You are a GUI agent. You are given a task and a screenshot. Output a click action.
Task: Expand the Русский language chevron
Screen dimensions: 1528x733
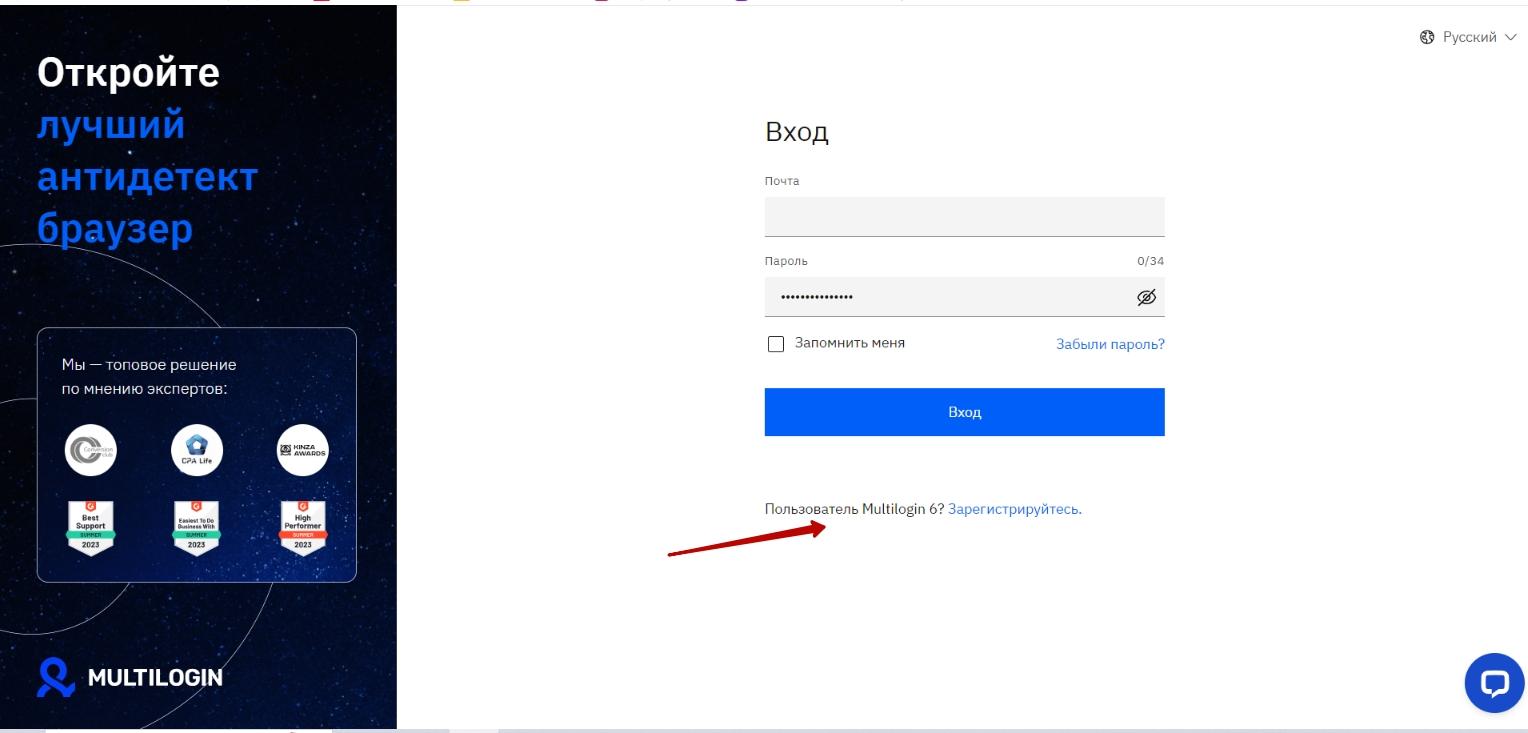(1510, 38)
